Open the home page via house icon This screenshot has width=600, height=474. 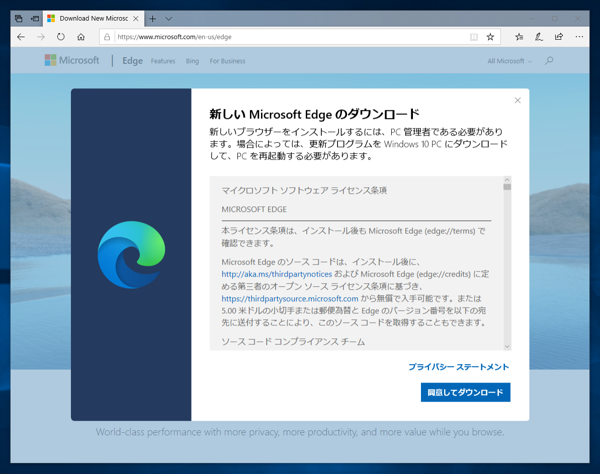81,37
